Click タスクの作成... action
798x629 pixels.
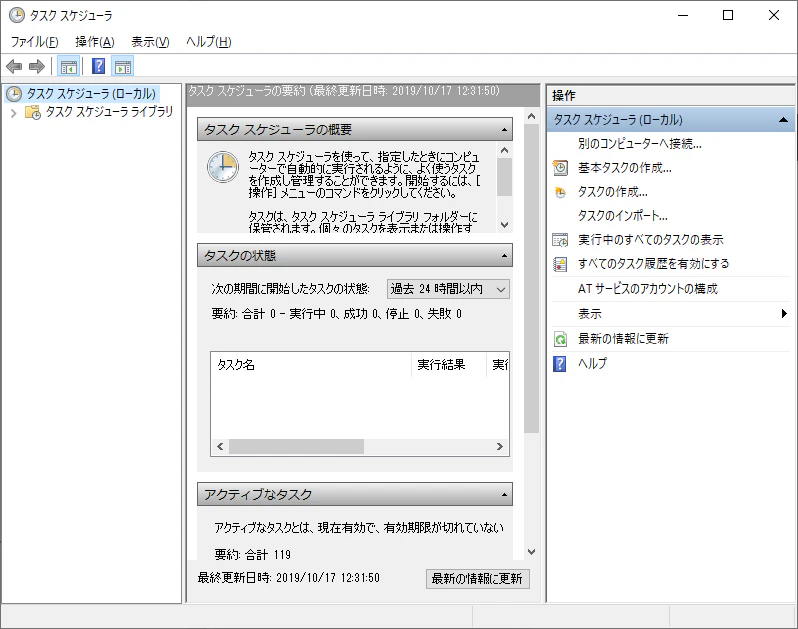click(x=612, y=192)
